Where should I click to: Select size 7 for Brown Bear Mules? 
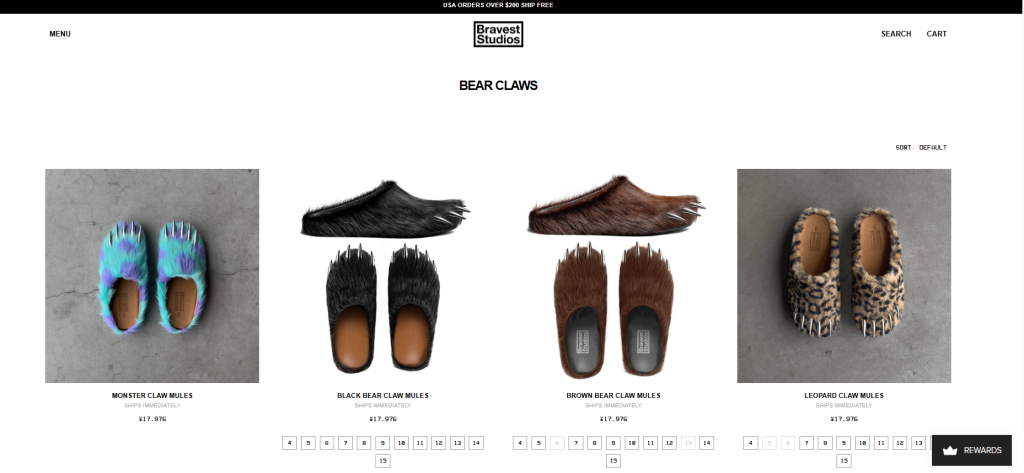[575, 443]
